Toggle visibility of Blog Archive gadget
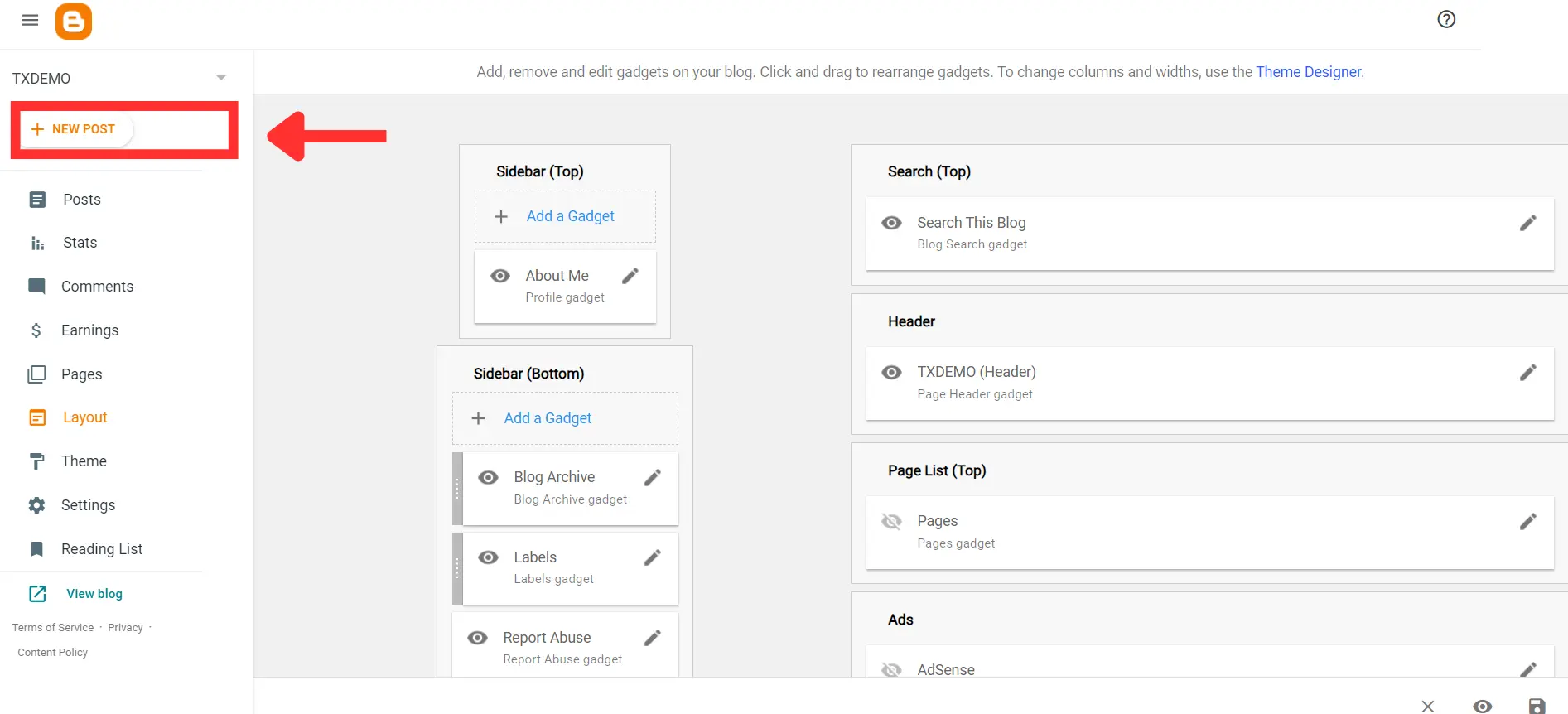 489,477
